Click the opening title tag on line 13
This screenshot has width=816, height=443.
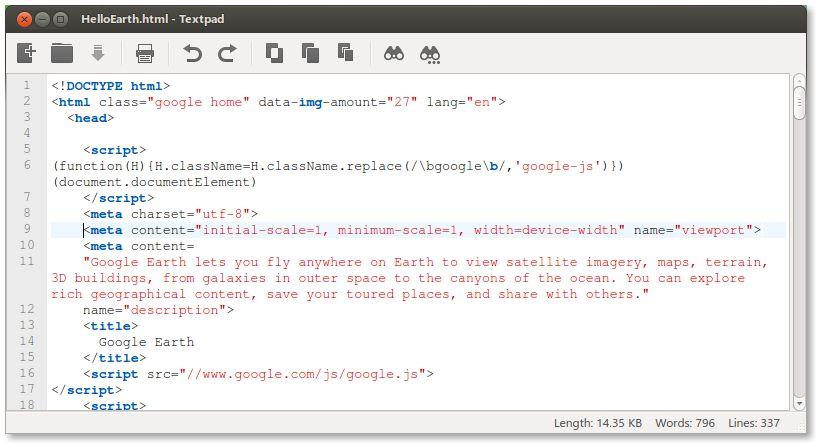[x=111, y=326]
